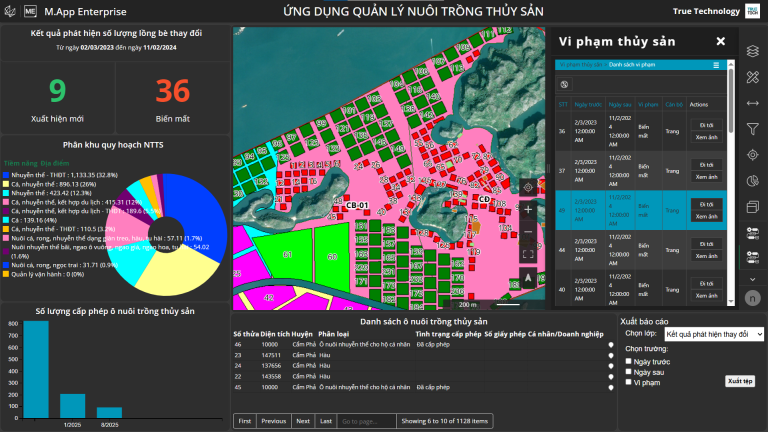
Task: Tick the "Ngày sau" checkbox
Action: click(x=627, y=371)
